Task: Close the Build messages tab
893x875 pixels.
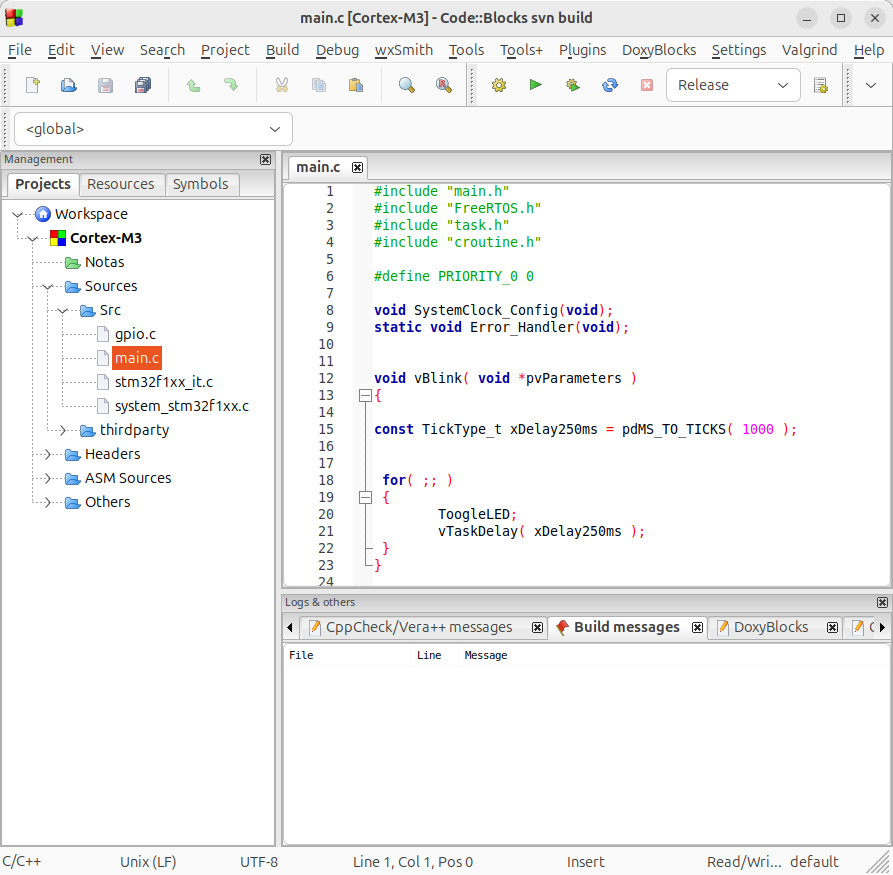Action: pyautogui.click(x=697, y=627)
